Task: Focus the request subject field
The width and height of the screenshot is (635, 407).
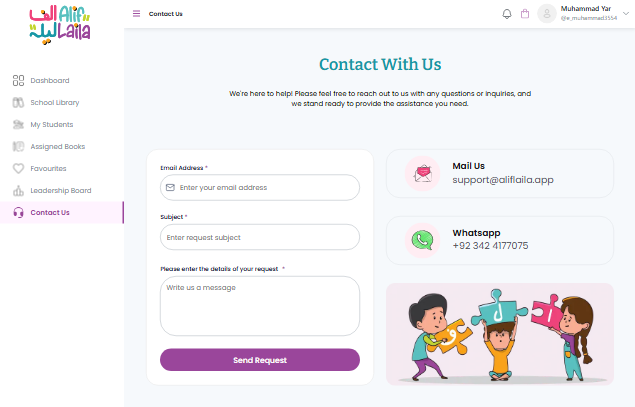Action: [260, 237]
